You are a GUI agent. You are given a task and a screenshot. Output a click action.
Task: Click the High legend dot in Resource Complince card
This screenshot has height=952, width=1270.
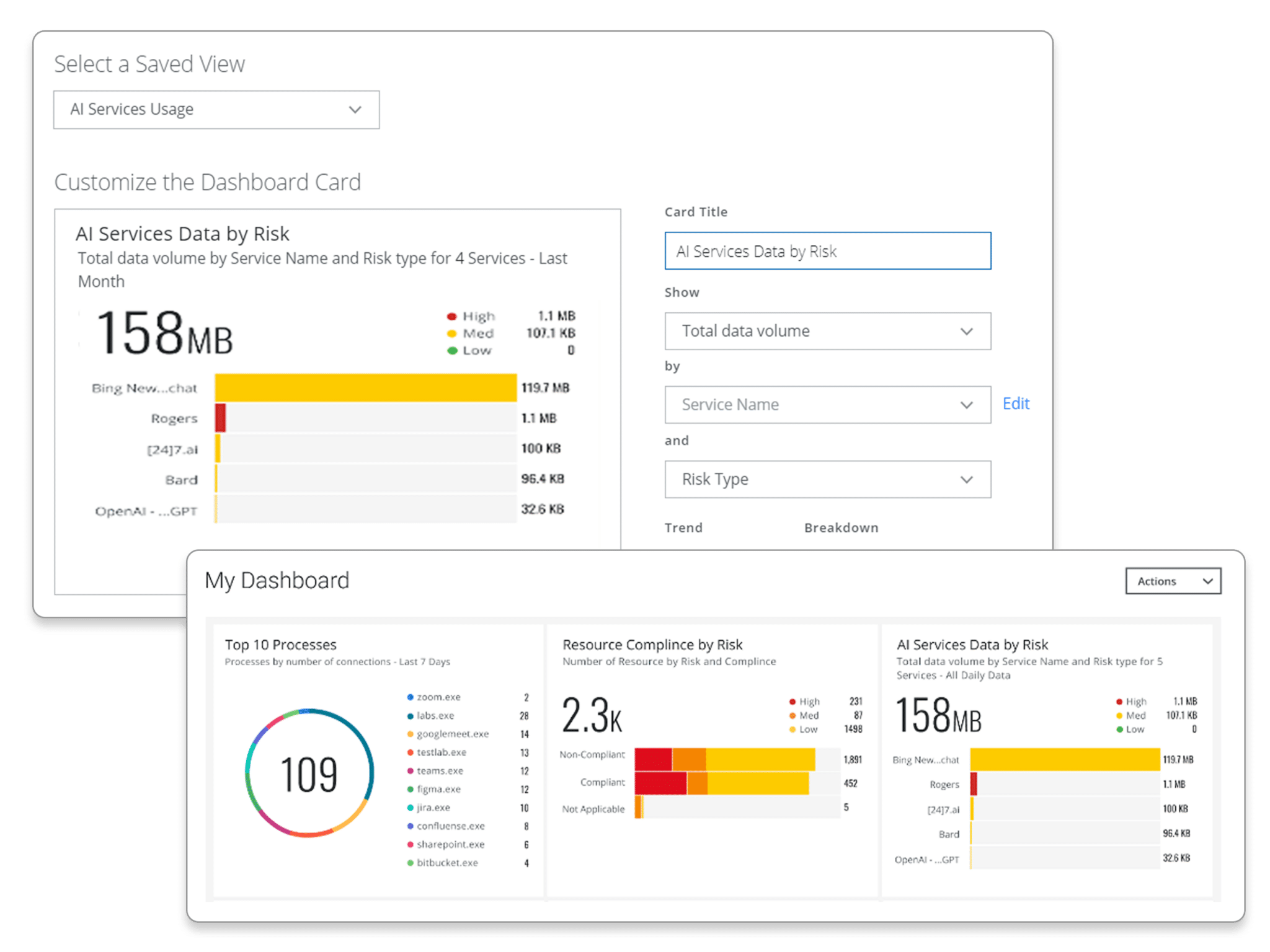(x=792, y=702)
